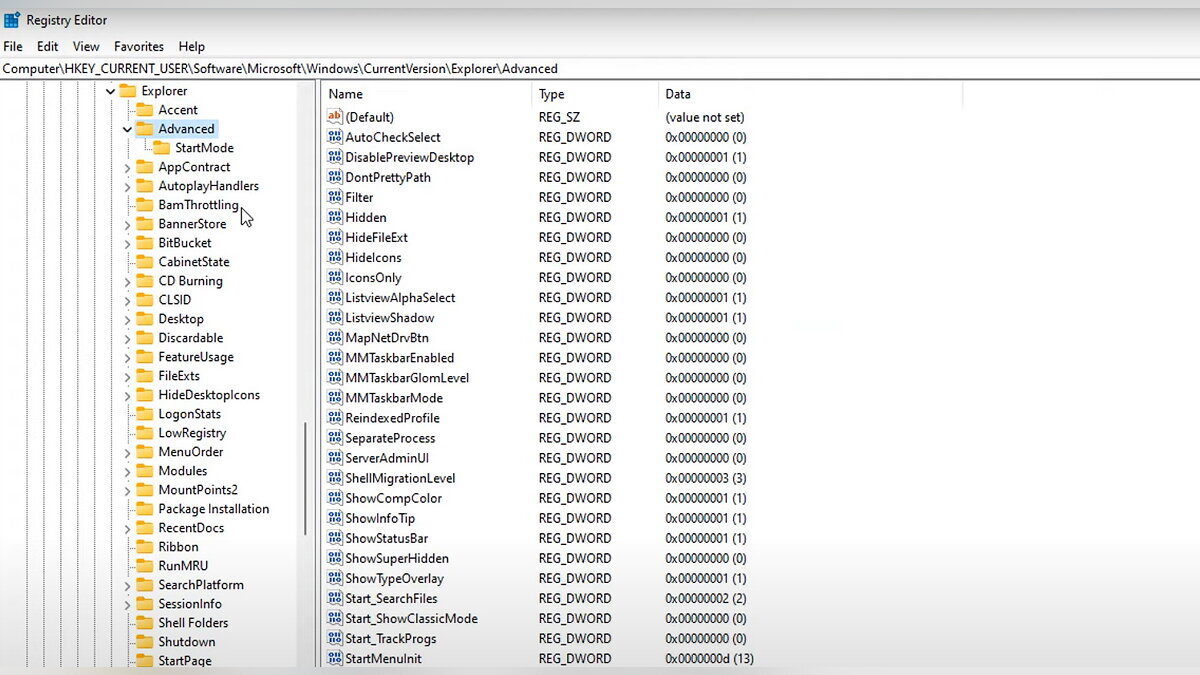Click the REG_DWORD icon next to HideFileExt
The height and width of the screenshot is (675, 1200).
(x=335, y=237)
